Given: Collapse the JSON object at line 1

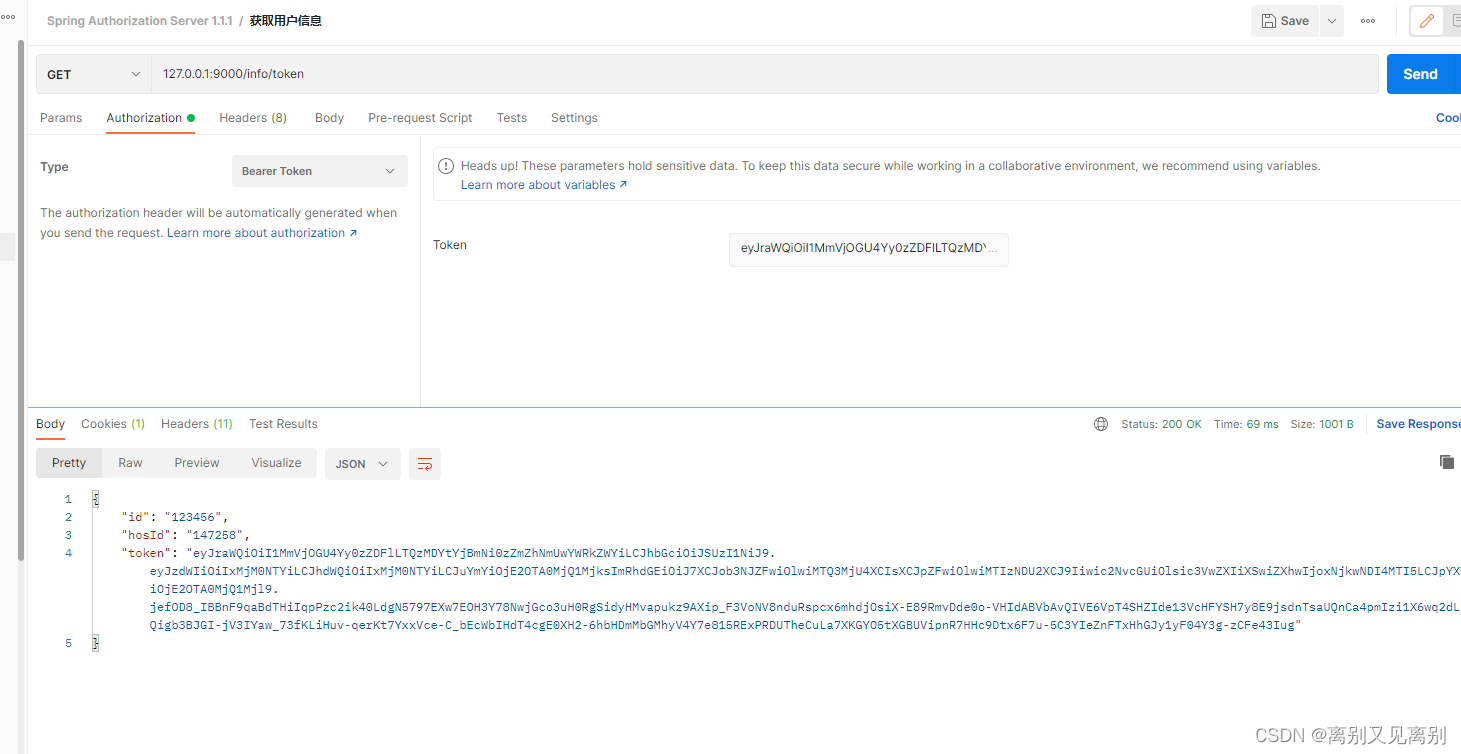Looking at the screenshot, I should 96,499.
